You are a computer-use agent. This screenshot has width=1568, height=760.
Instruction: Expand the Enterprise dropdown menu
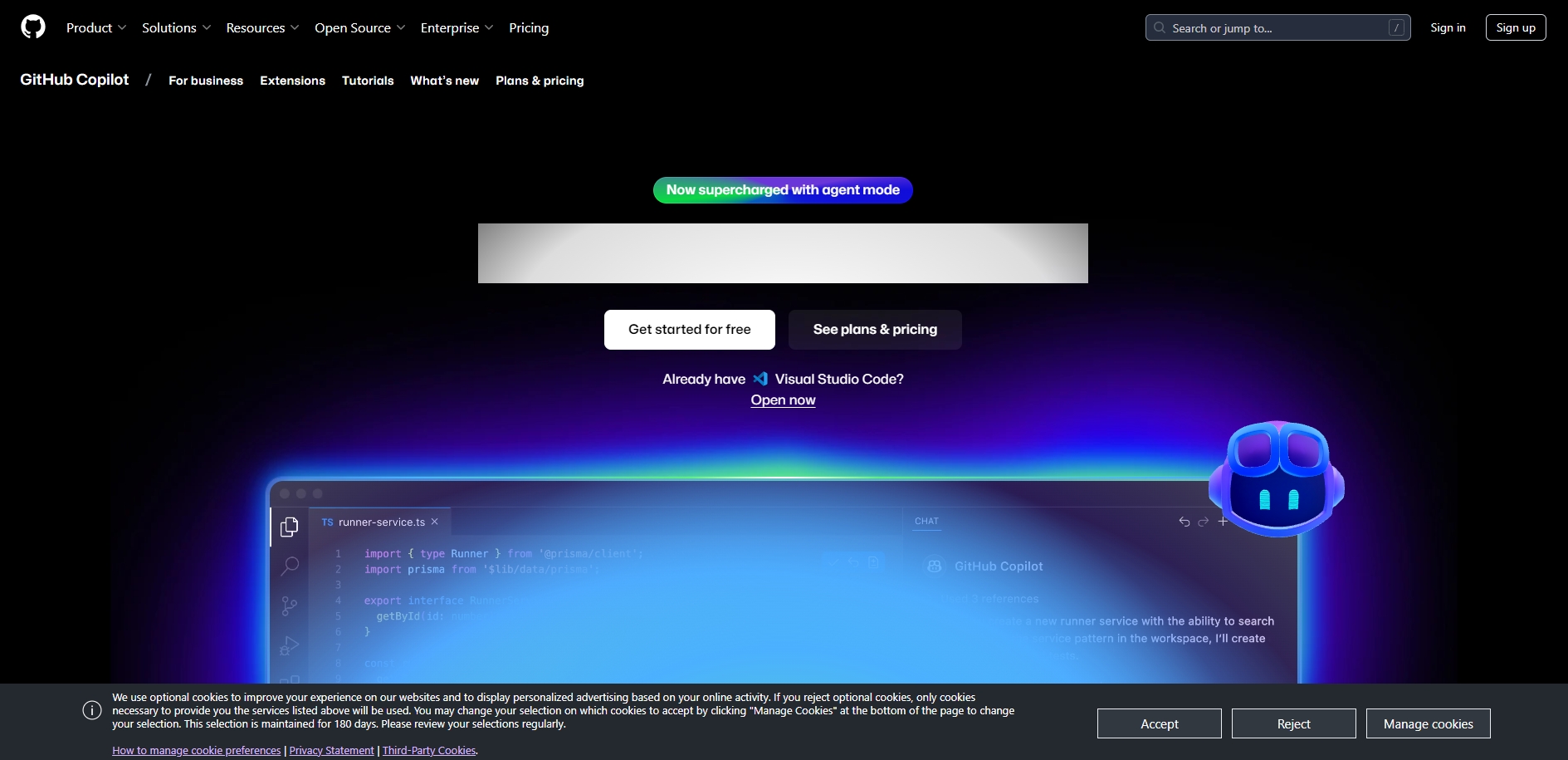pos(457,27)
